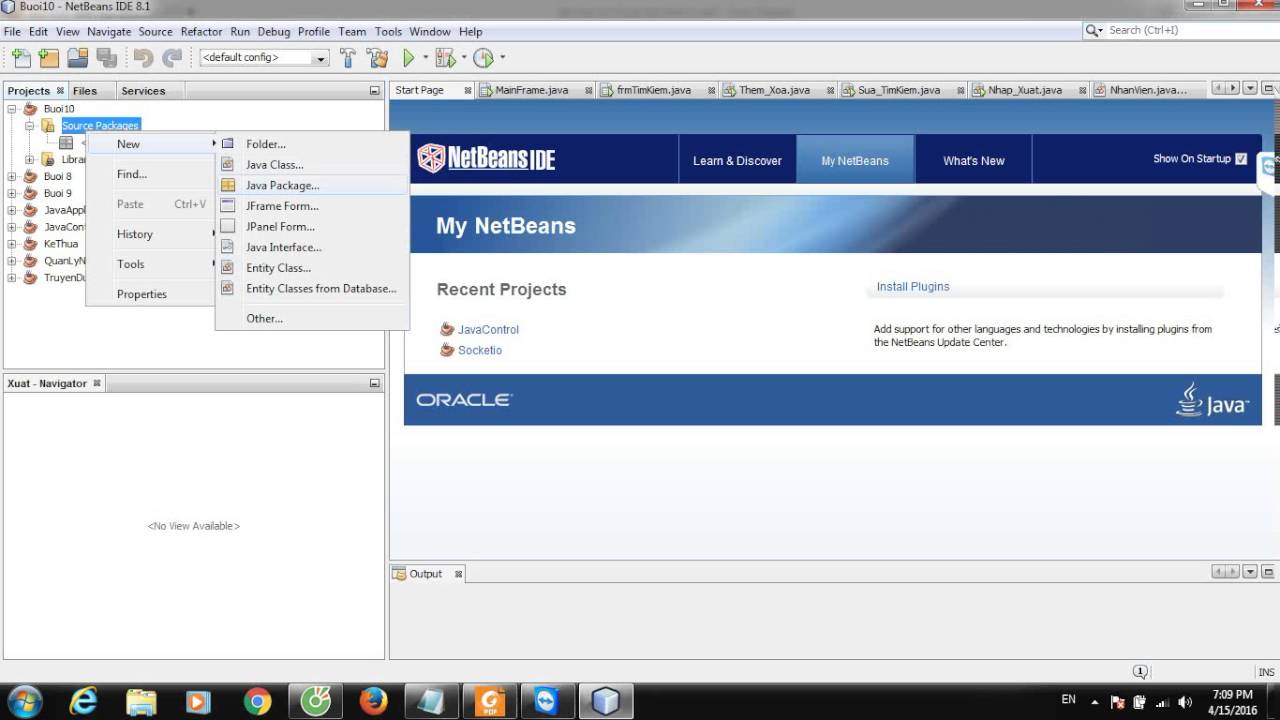Select Entity Classes from Database... menu item
1280x720 pixels.
312,288
